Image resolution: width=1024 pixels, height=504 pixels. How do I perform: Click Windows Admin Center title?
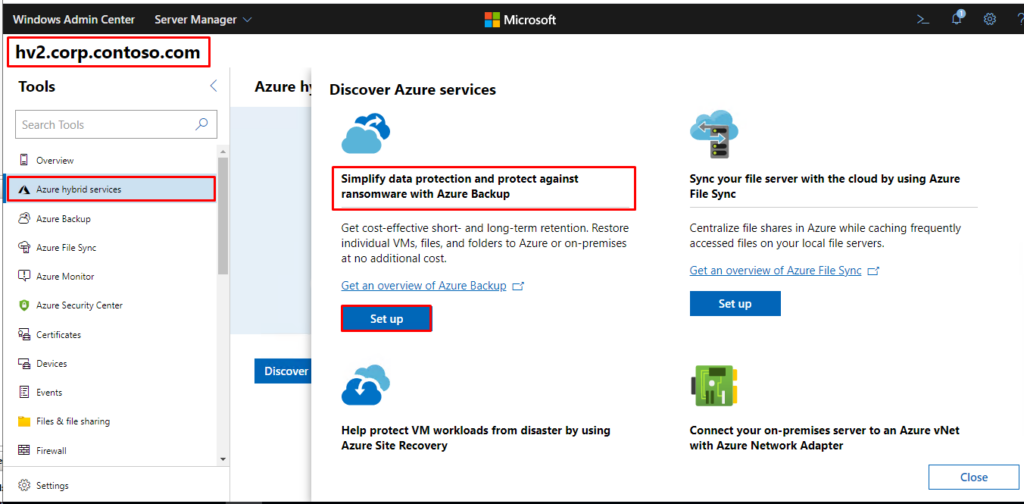[x=74, y=20]
